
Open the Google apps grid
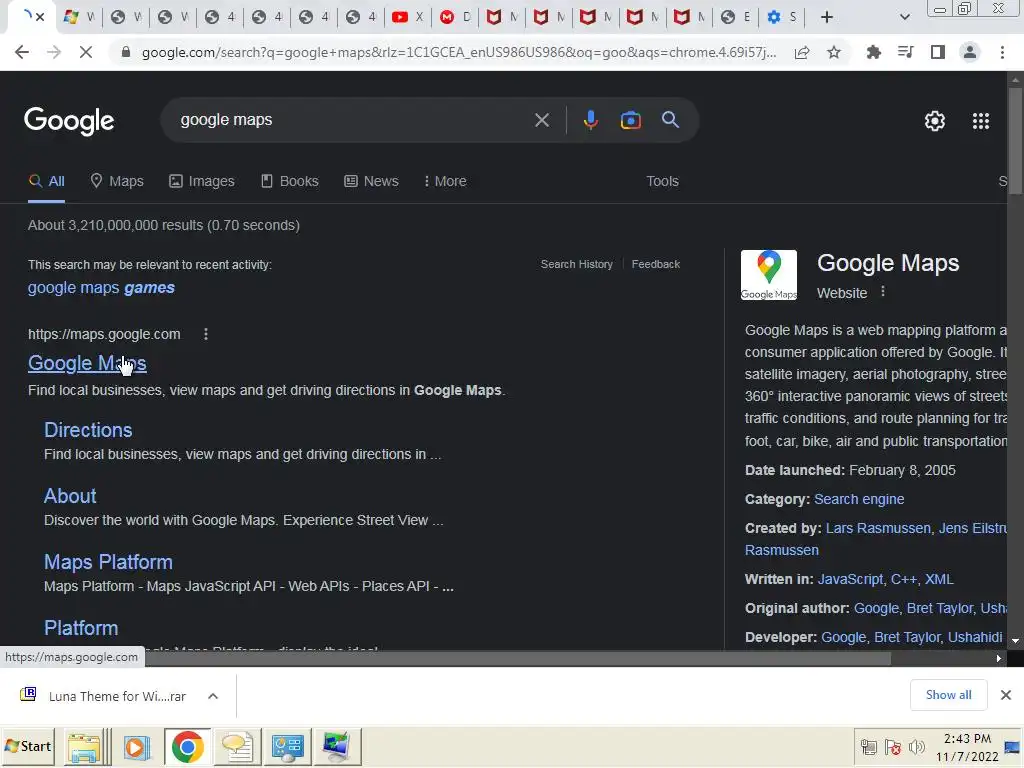click(x=981, y=121)
